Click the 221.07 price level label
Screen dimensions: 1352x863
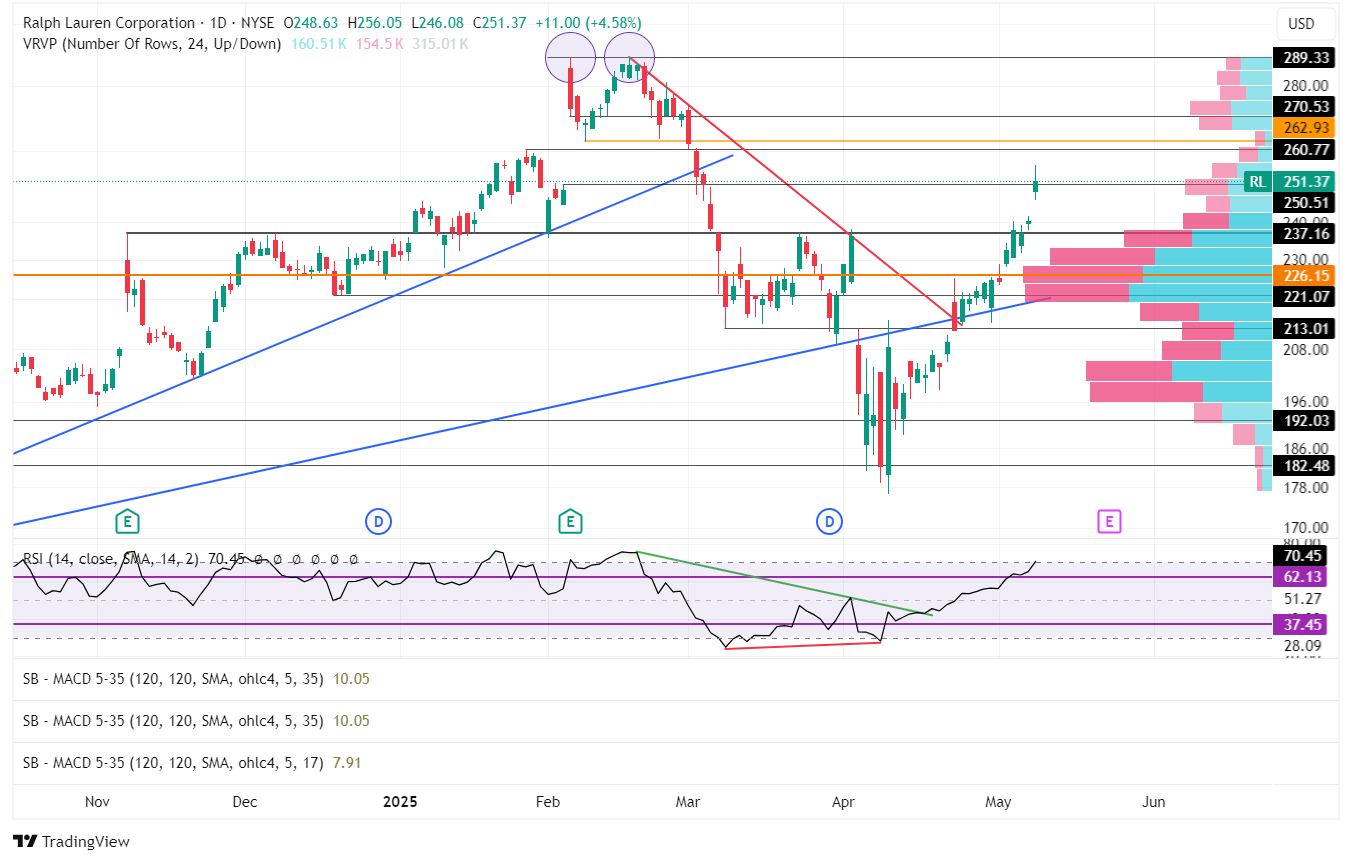click(1302, 296)
